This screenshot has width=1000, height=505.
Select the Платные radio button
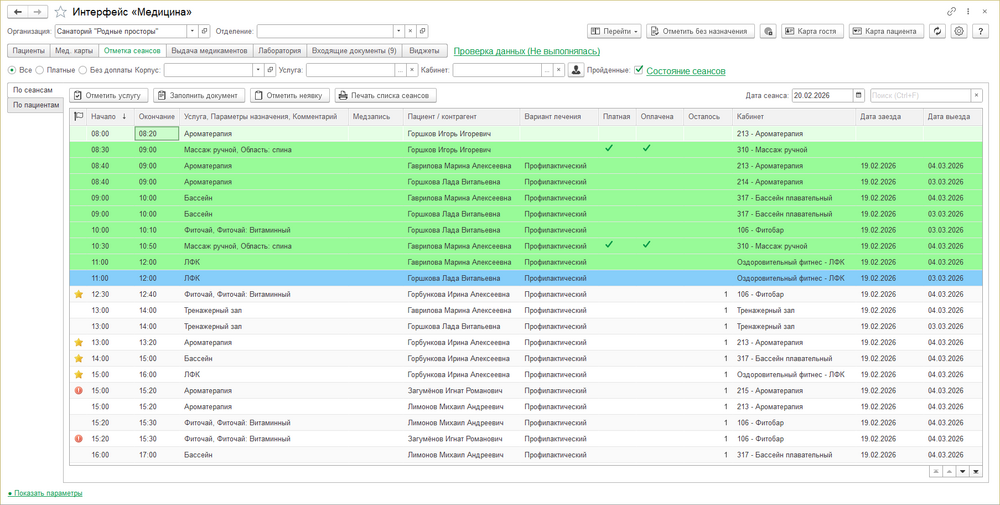(40, 71)
